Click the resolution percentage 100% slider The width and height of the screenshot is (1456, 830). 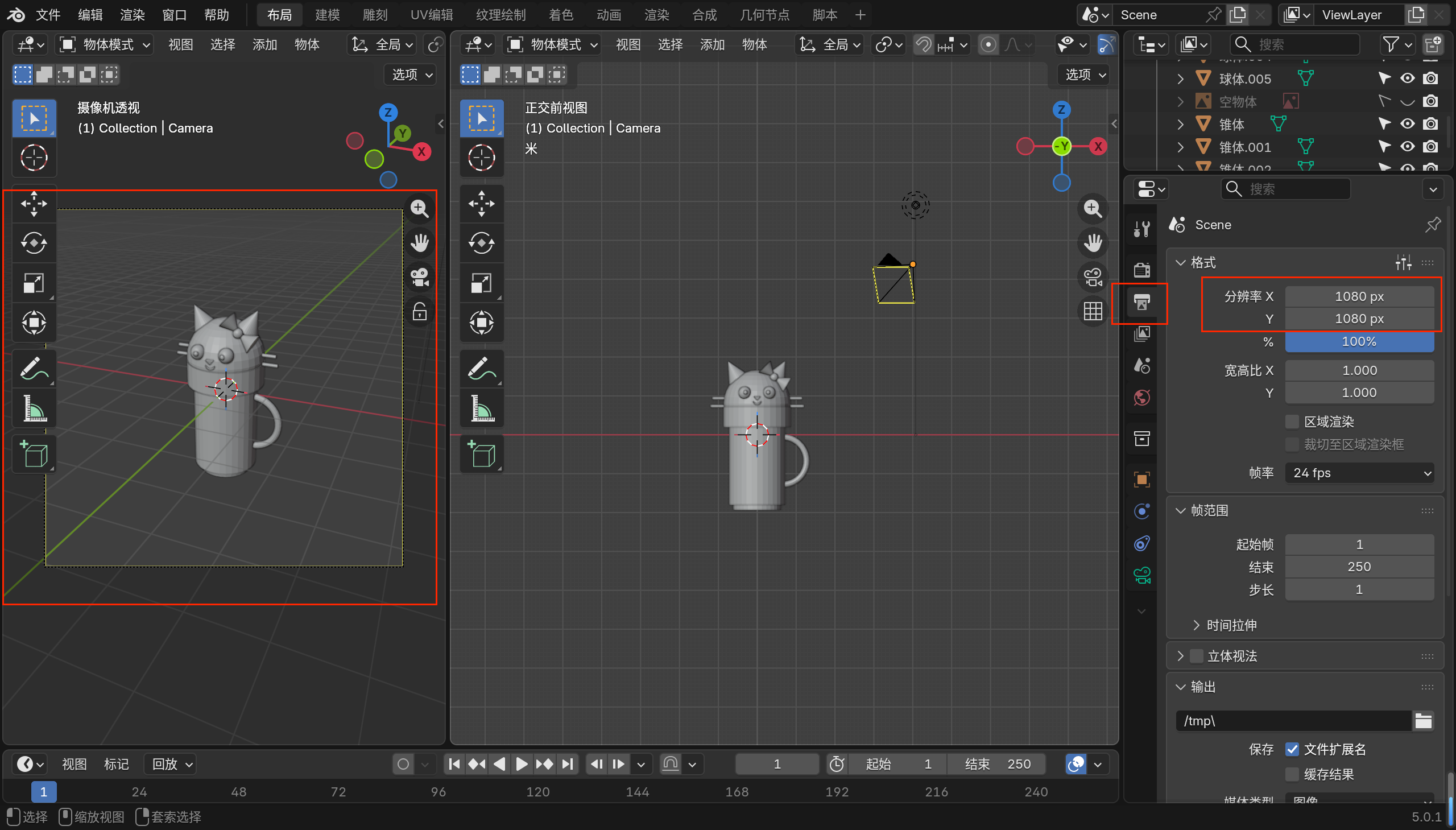pos(1359,341)
